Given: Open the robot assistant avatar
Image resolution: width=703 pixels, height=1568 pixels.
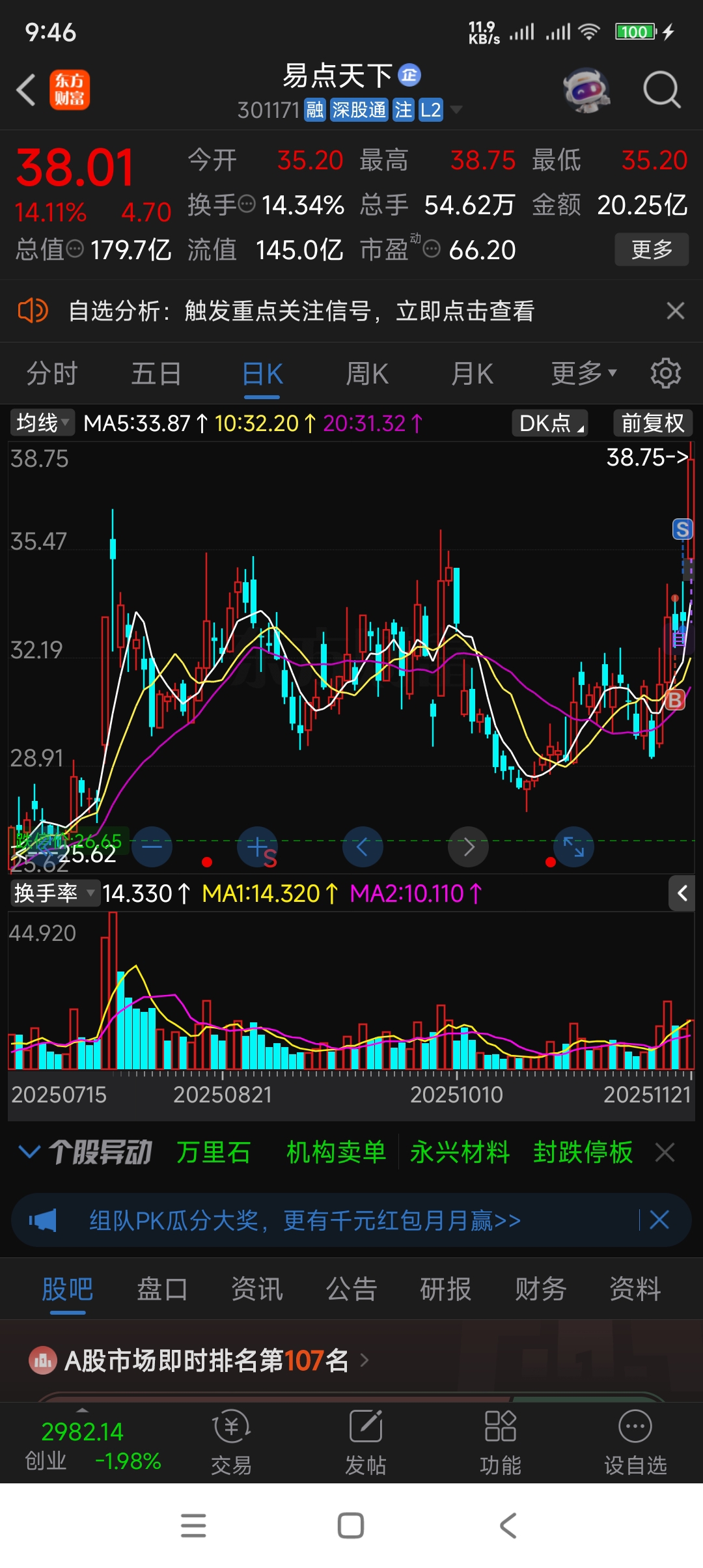Looking at the screenshot, I should [586, 90].
